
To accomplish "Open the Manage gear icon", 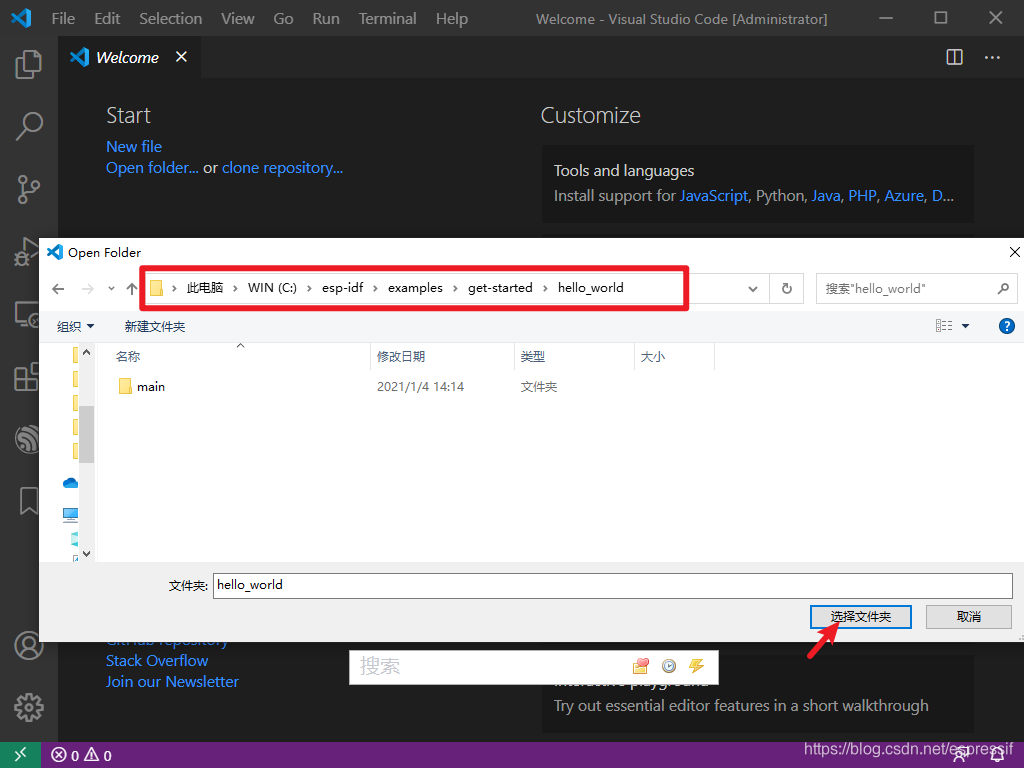I will 29,707.
